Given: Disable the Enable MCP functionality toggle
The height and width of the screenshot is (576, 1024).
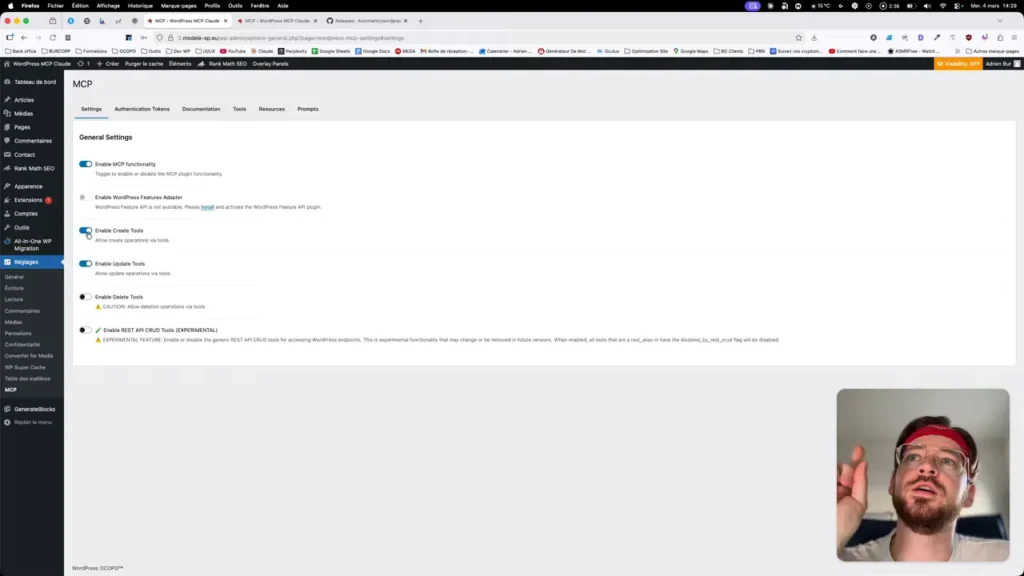Looking at the screenshot, I should (x=86, y=164).
